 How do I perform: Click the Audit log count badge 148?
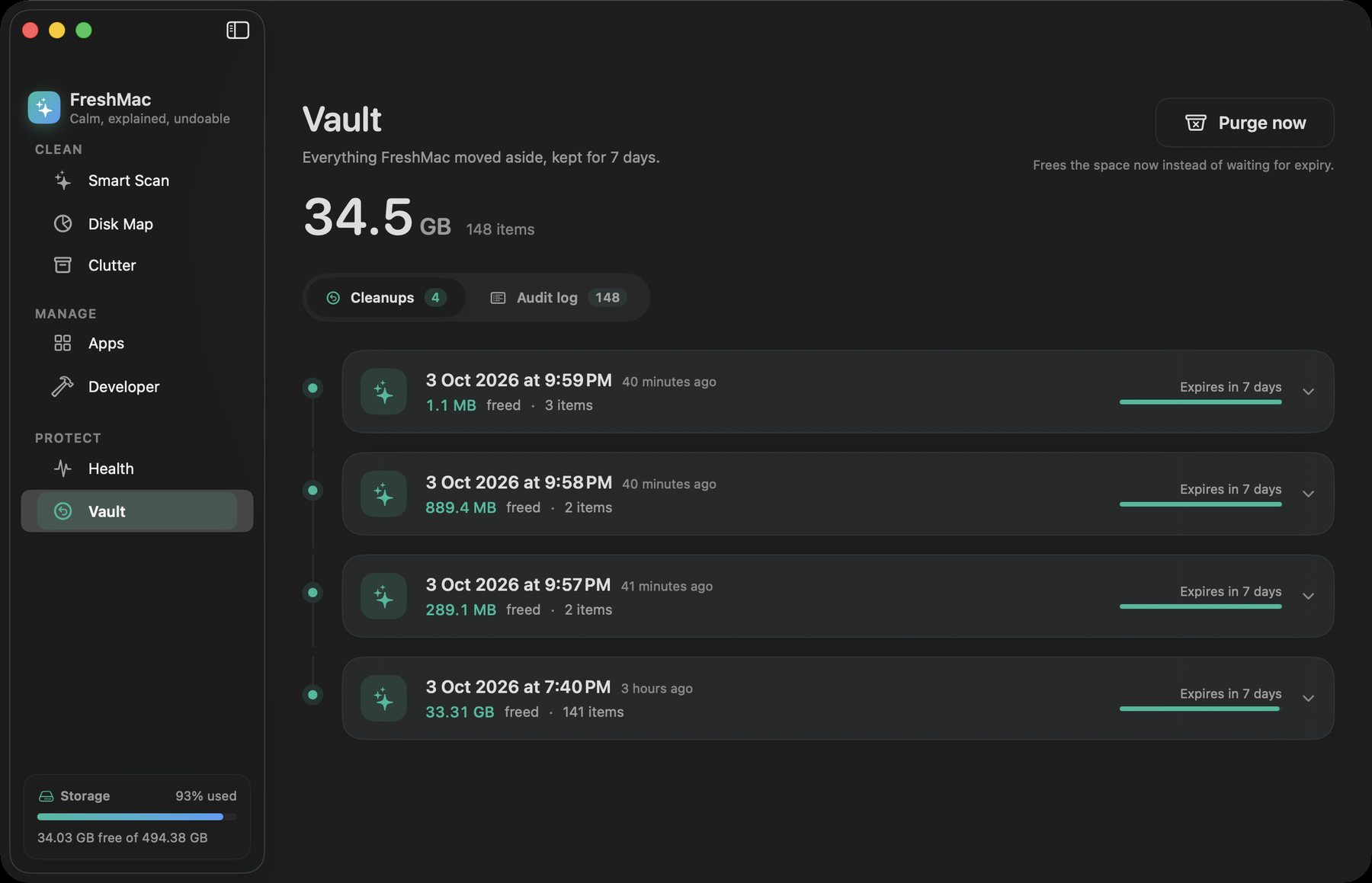point(607,298)
